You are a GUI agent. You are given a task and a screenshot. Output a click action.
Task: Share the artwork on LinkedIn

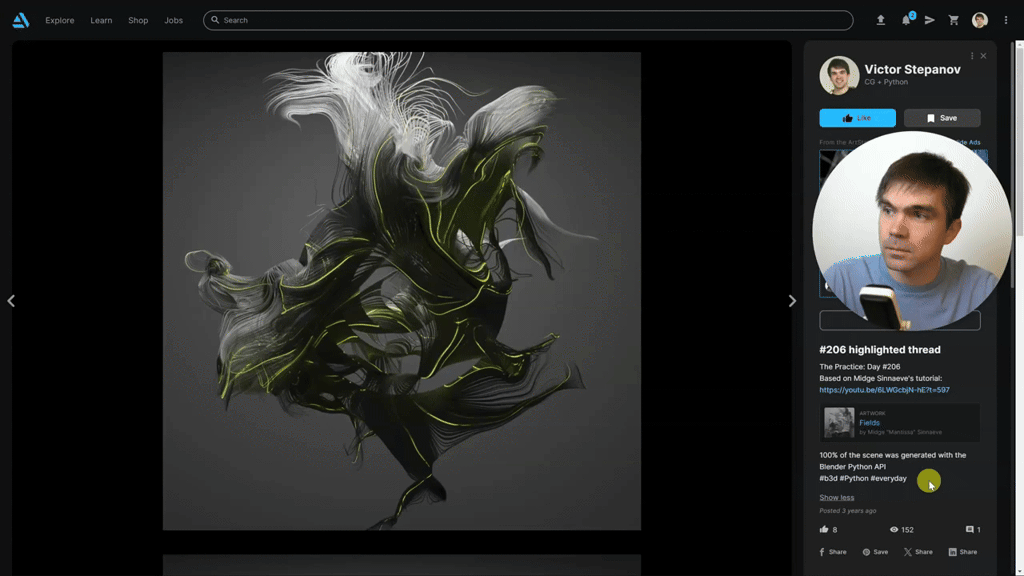(x=963, y=551)
